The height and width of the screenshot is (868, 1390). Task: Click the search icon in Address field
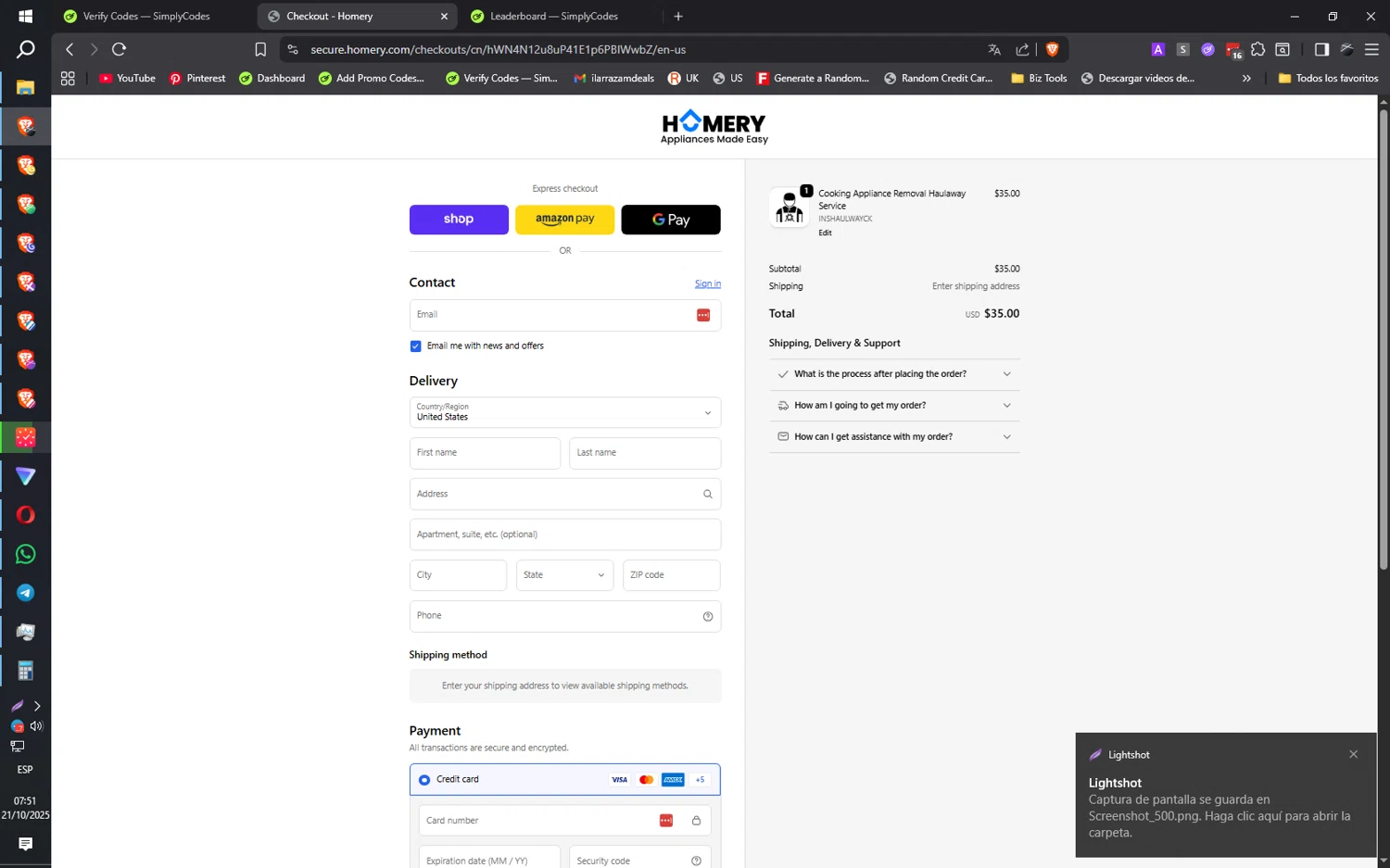(x=708, y=494)
